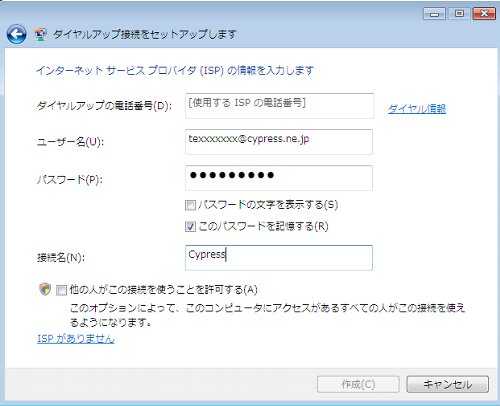500x406 pixels.
Task: Click the dial-up connection wizard icon in title
Action: [41, 35]
